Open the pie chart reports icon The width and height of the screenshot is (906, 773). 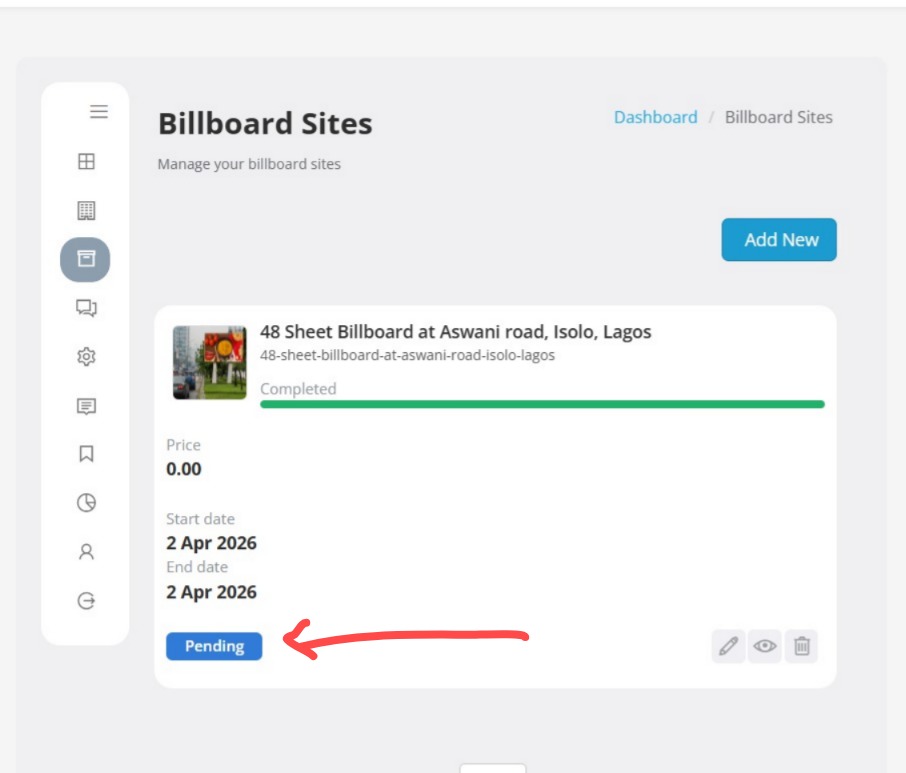click(86, 503)
